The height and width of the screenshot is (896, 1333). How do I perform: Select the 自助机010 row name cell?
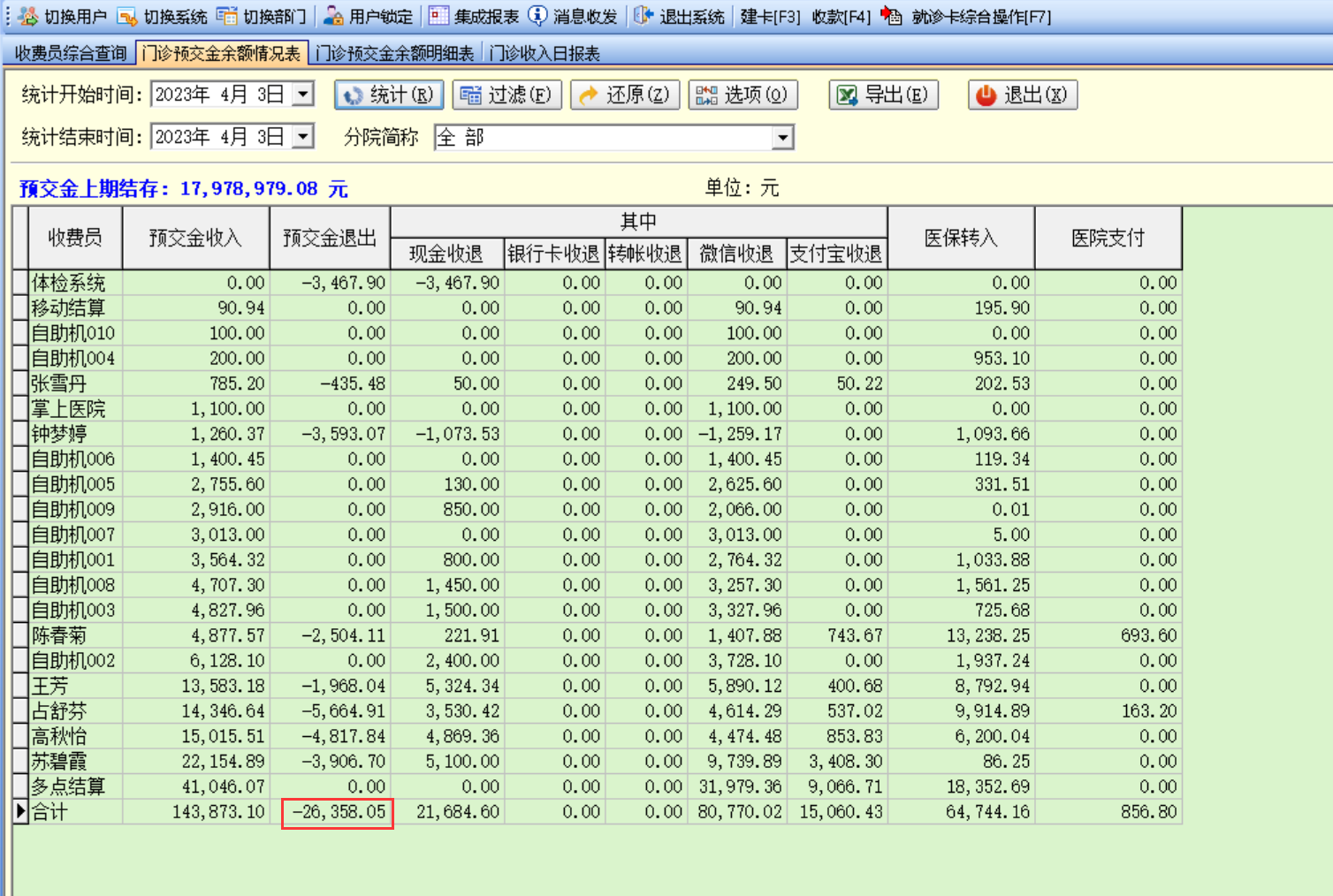75,333
